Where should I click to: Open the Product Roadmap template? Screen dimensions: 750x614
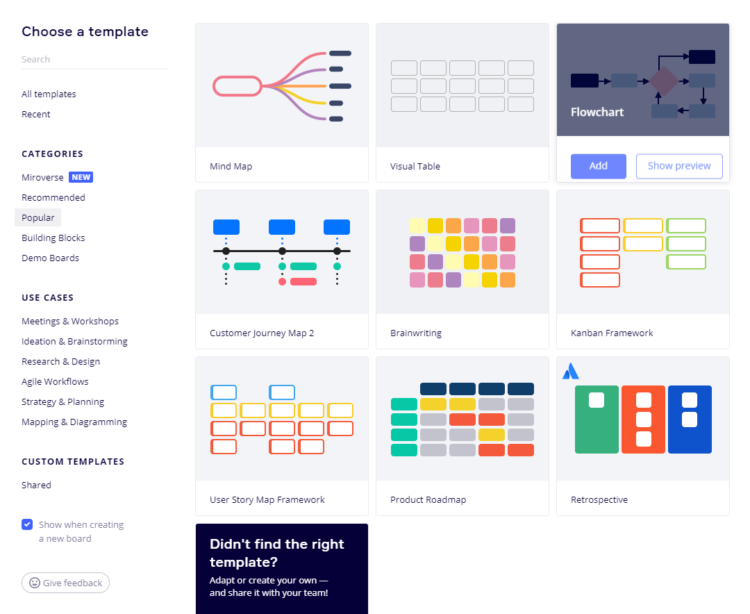(462, 420)
